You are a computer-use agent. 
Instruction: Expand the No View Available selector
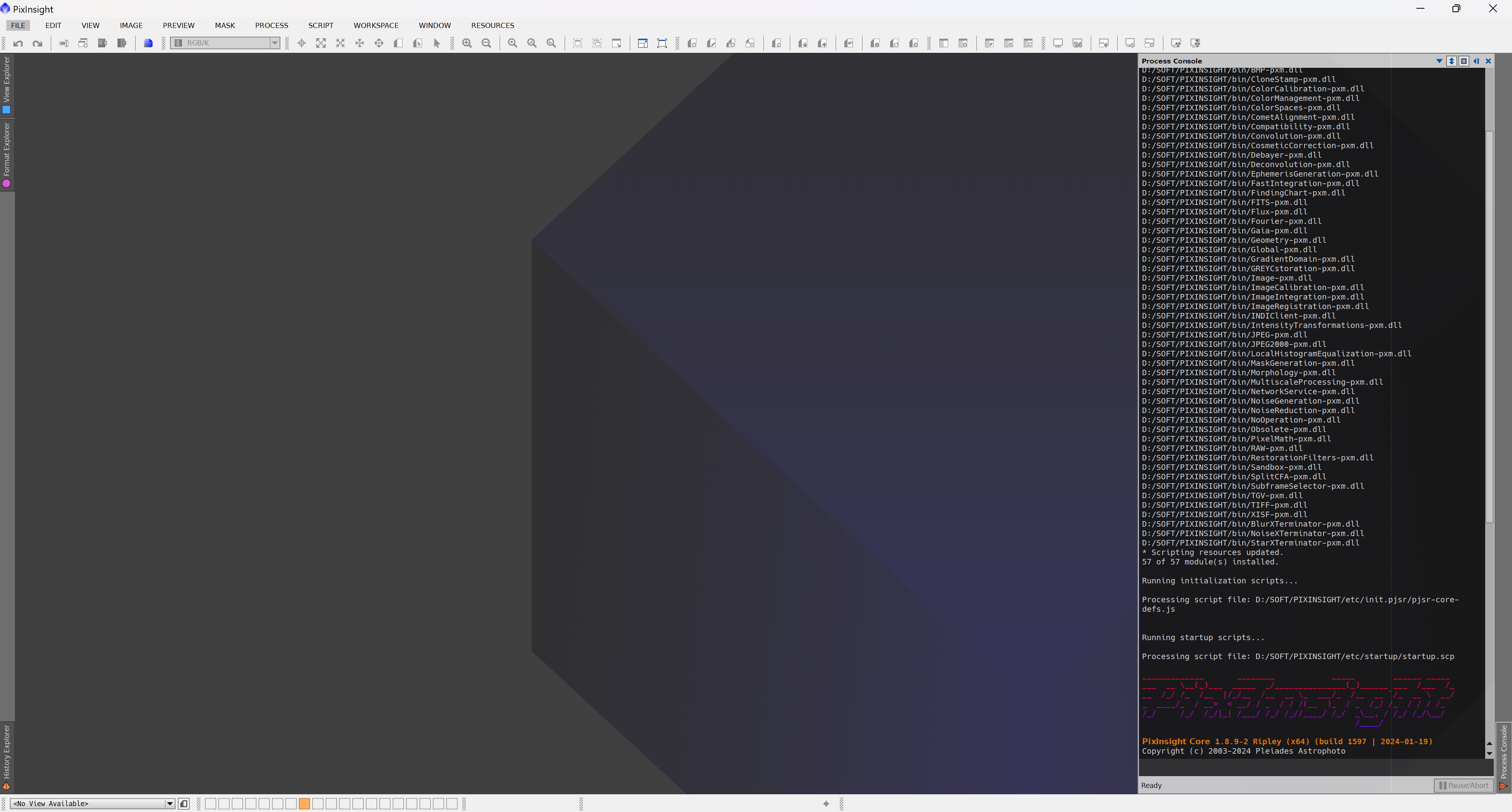click(170, 803)
